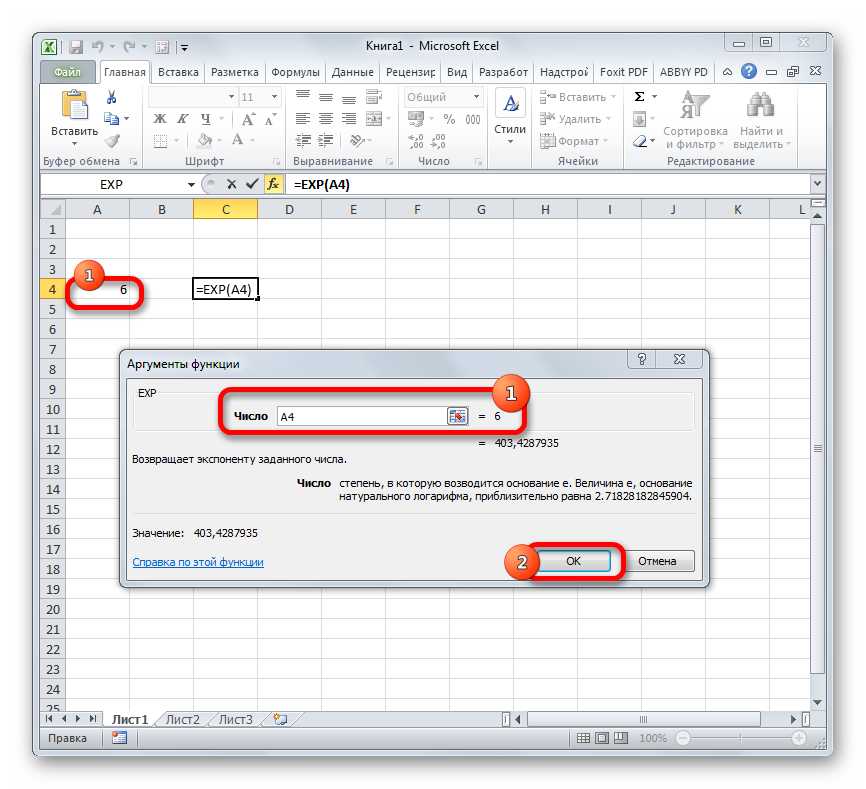Click the Insert Function fx icon
866x789 pixels.
point(273,184)
